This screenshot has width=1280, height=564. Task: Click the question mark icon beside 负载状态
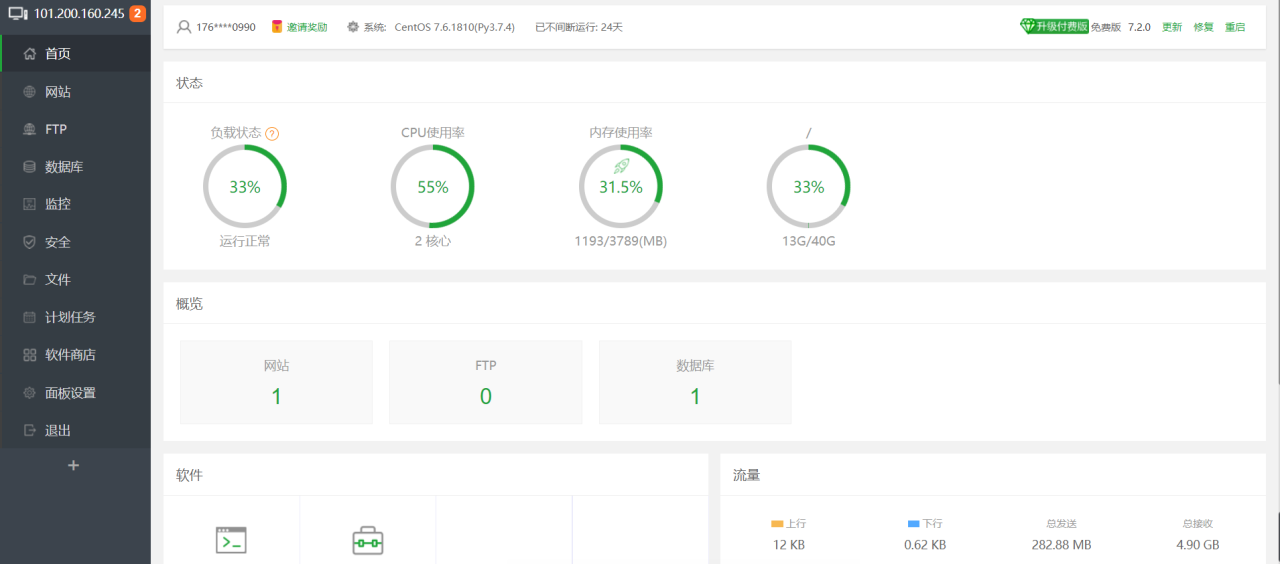click(272, 133)
